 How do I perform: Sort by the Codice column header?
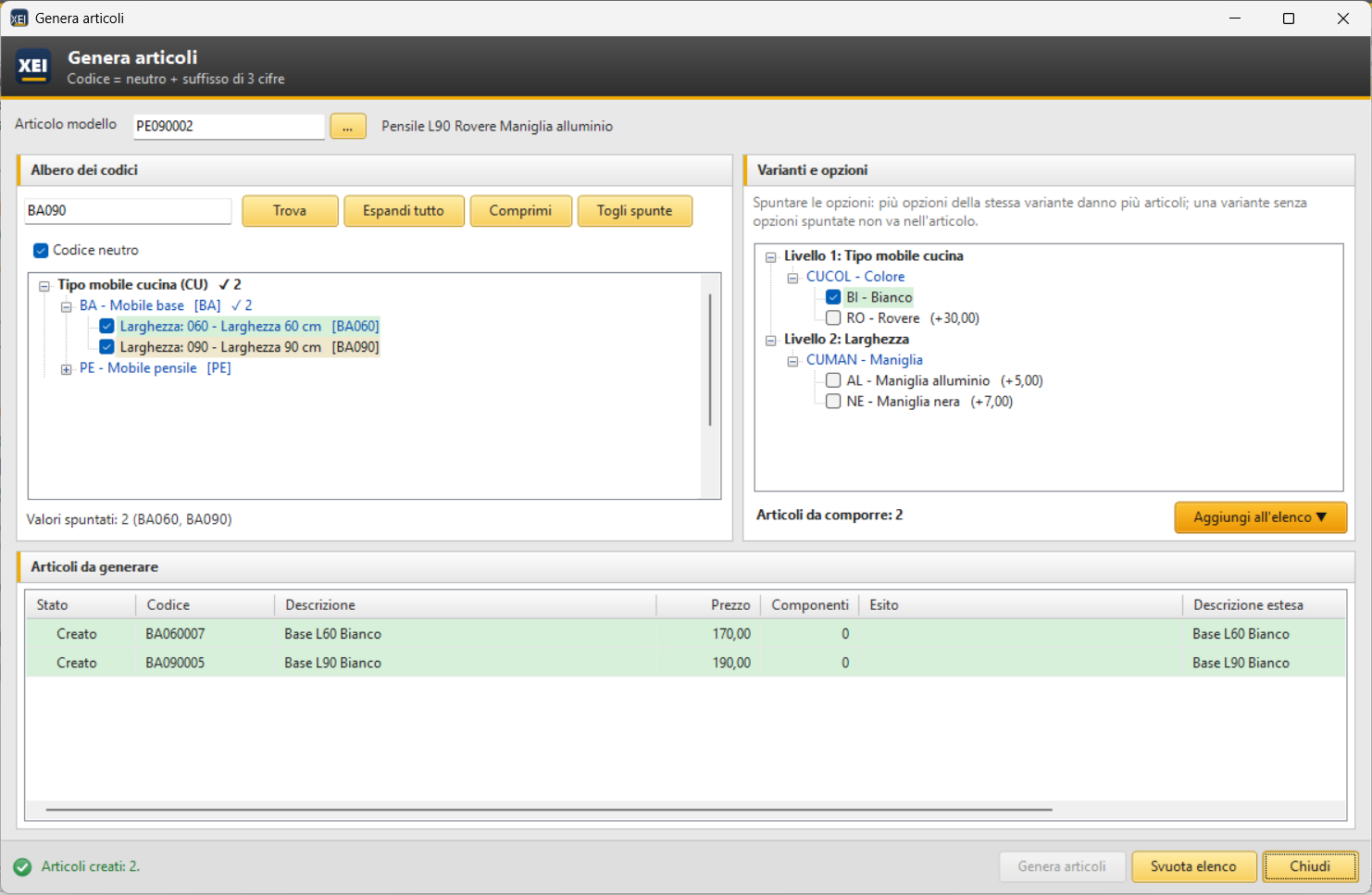click(x=205, y=604)
